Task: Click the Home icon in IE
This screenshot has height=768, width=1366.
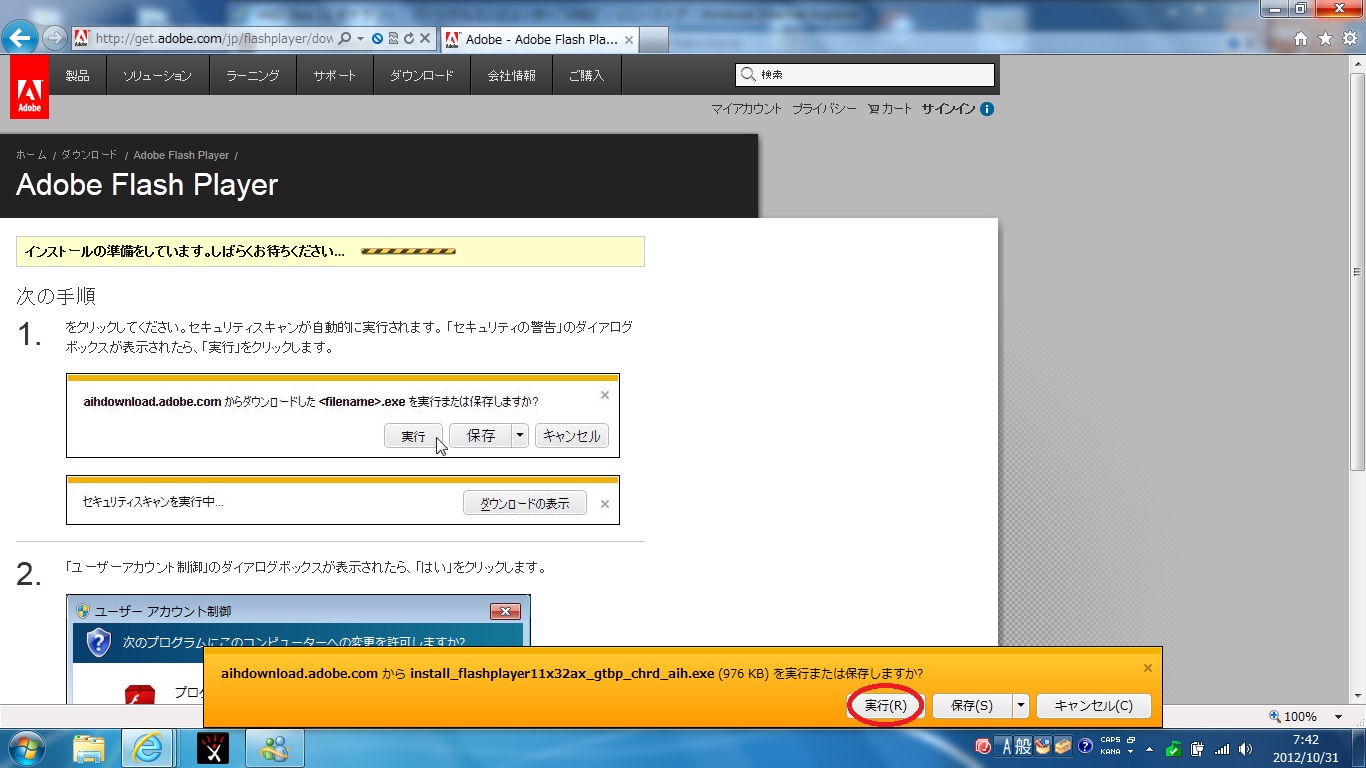Action: (x=1301, y=39)
